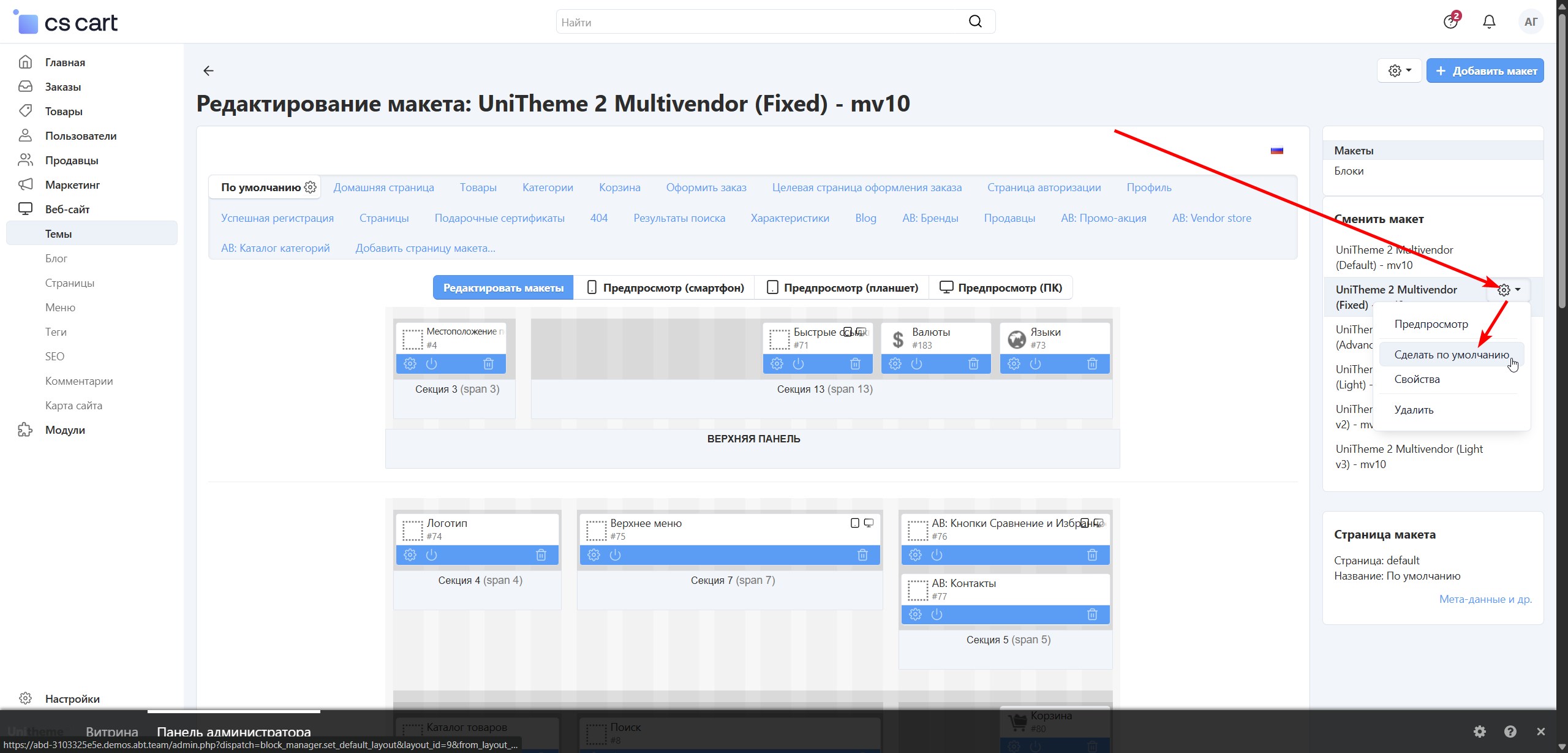Open Темы in the sidebar
This screenshot has height=753, width=1568.
(x=92, y=234)
